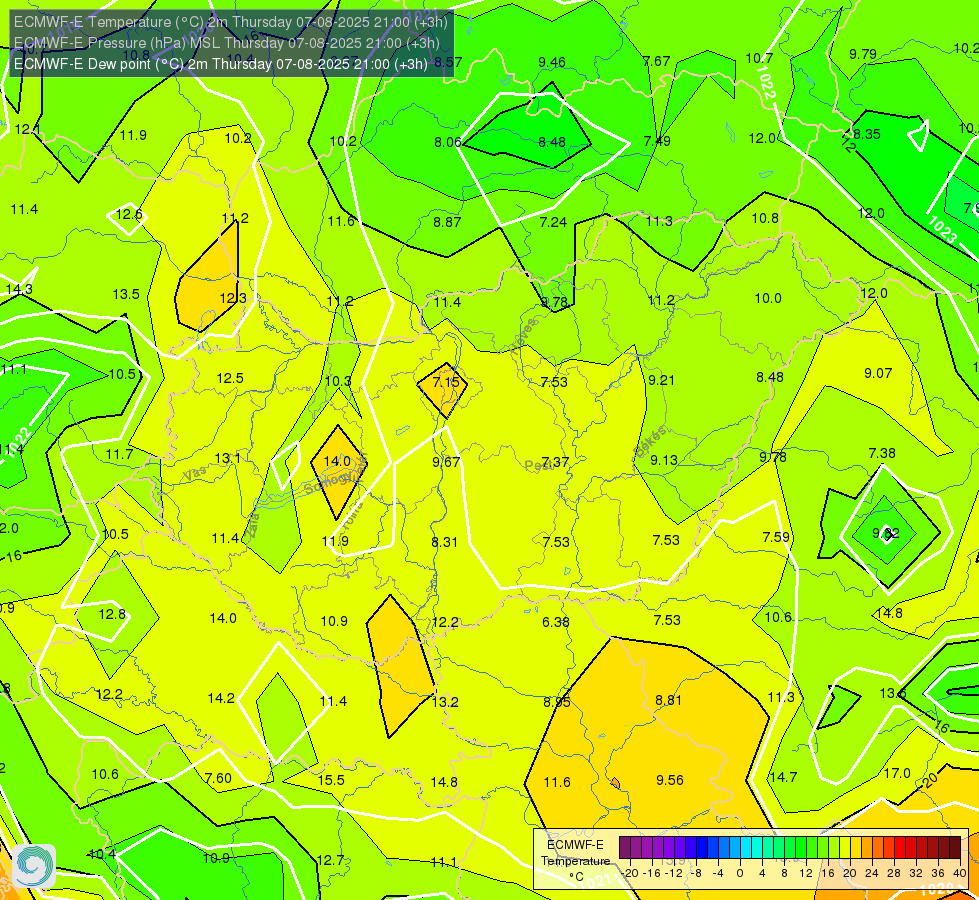Click the 9.46 dew point value
979x900 pixels.
552,62
